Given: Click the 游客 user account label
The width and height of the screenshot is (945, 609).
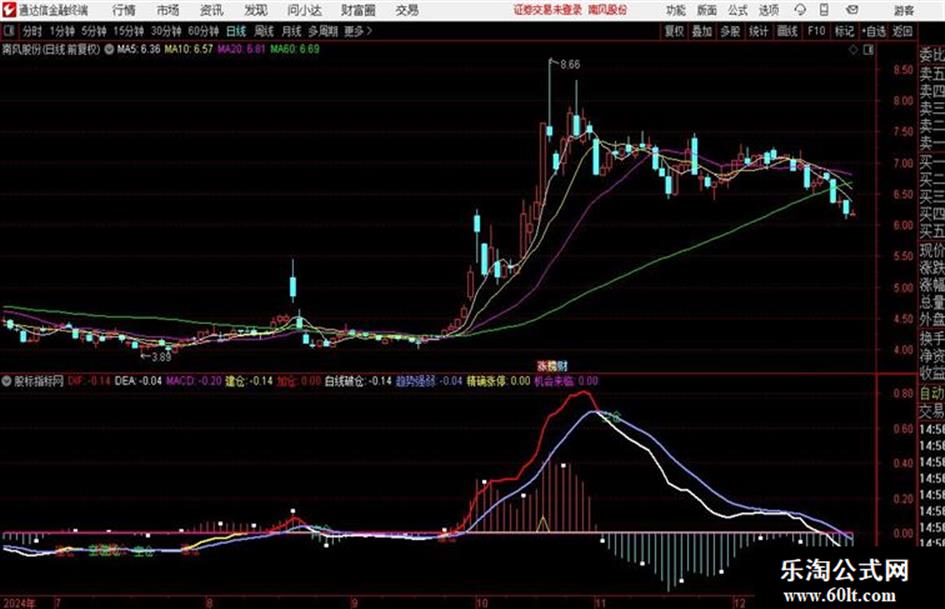Looking at the screenshot, I should click(x=904, y=10).
